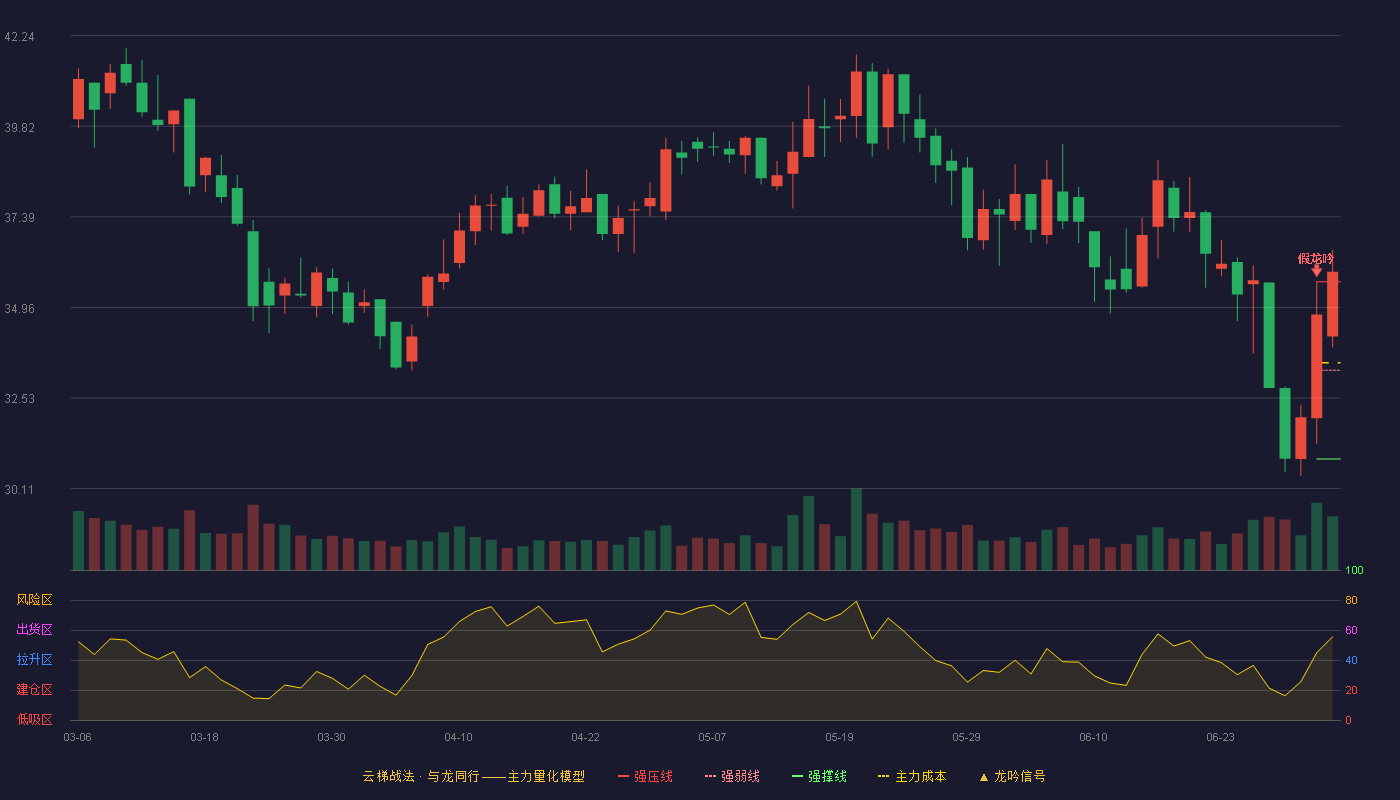1400x800 pixels.
Task: Click the 20 indicator scale value
Action: click(1351, 690)
